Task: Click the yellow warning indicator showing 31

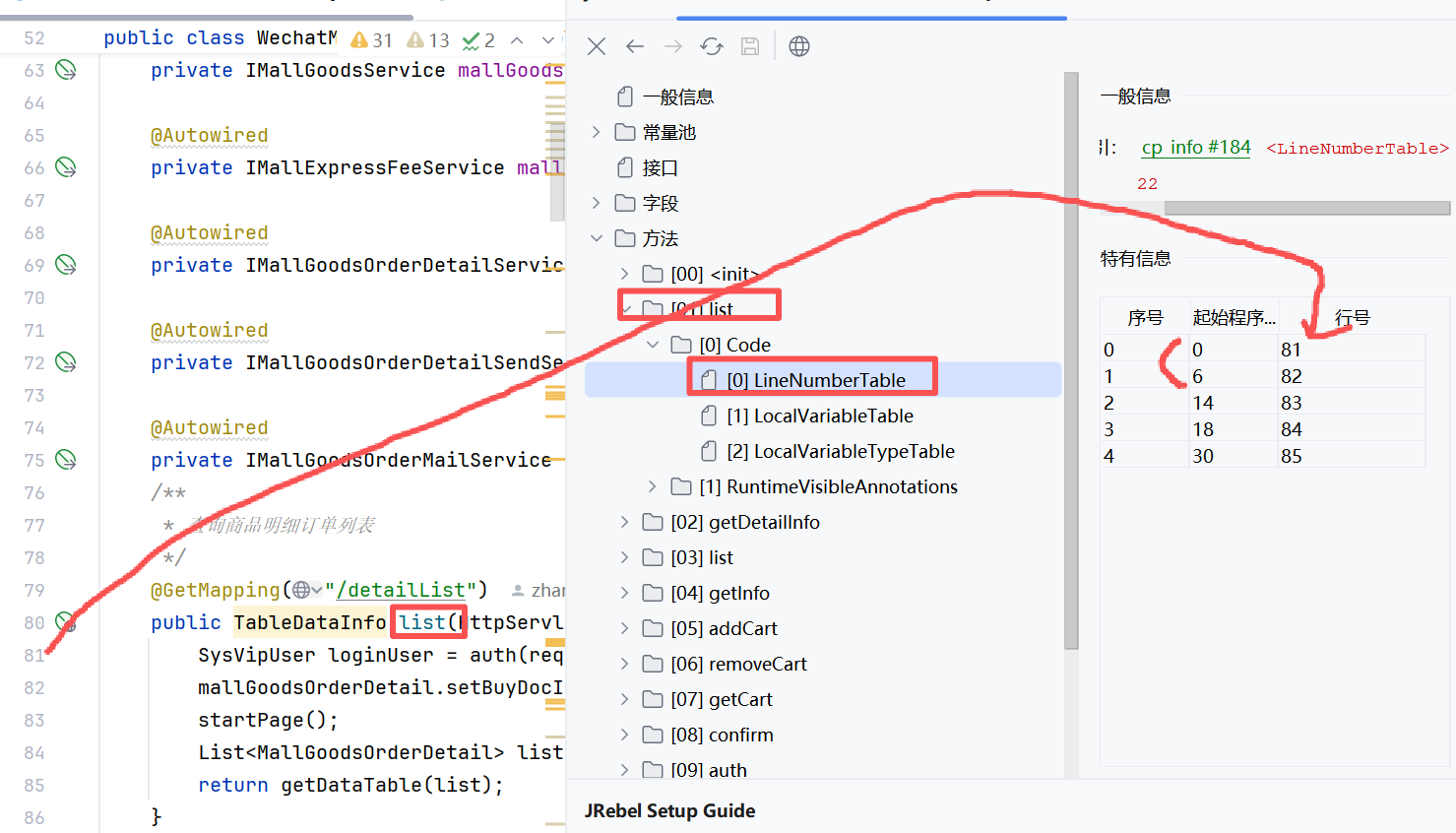Action: [x=372, y=40]
